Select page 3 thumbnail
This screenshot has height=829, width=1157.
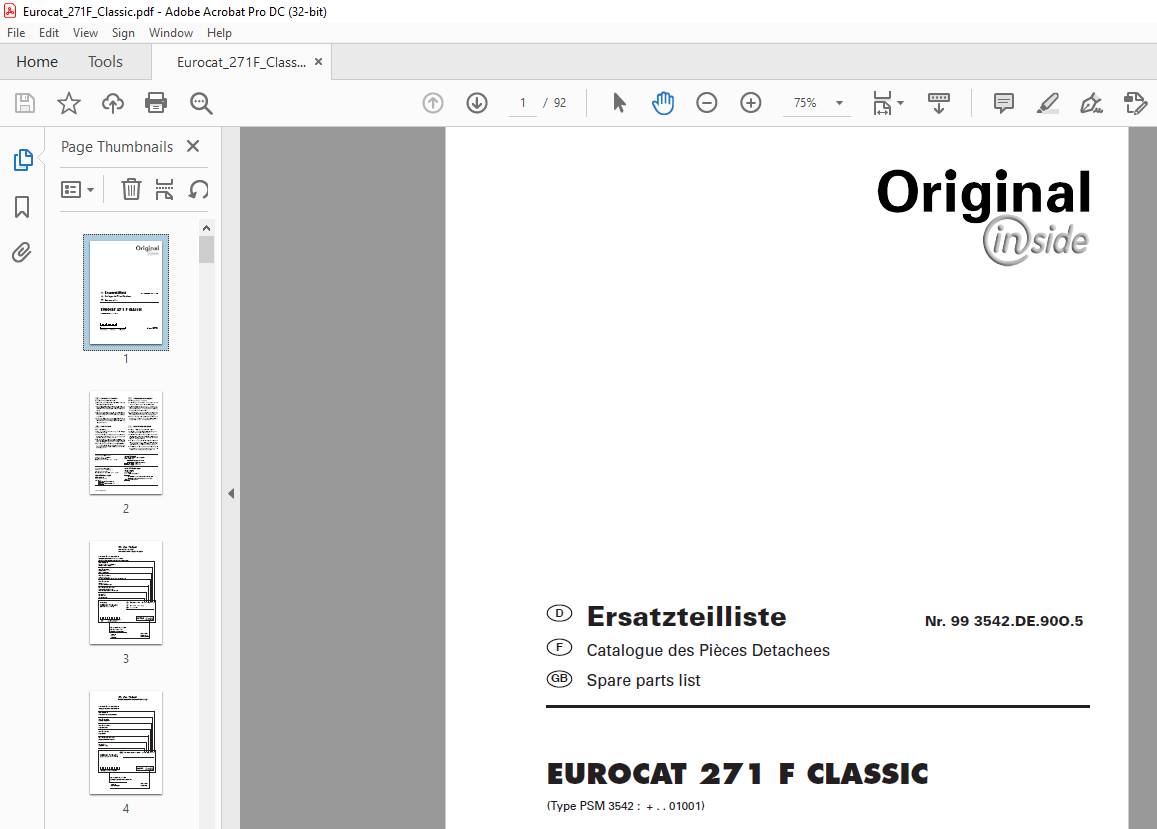point(126,593)
